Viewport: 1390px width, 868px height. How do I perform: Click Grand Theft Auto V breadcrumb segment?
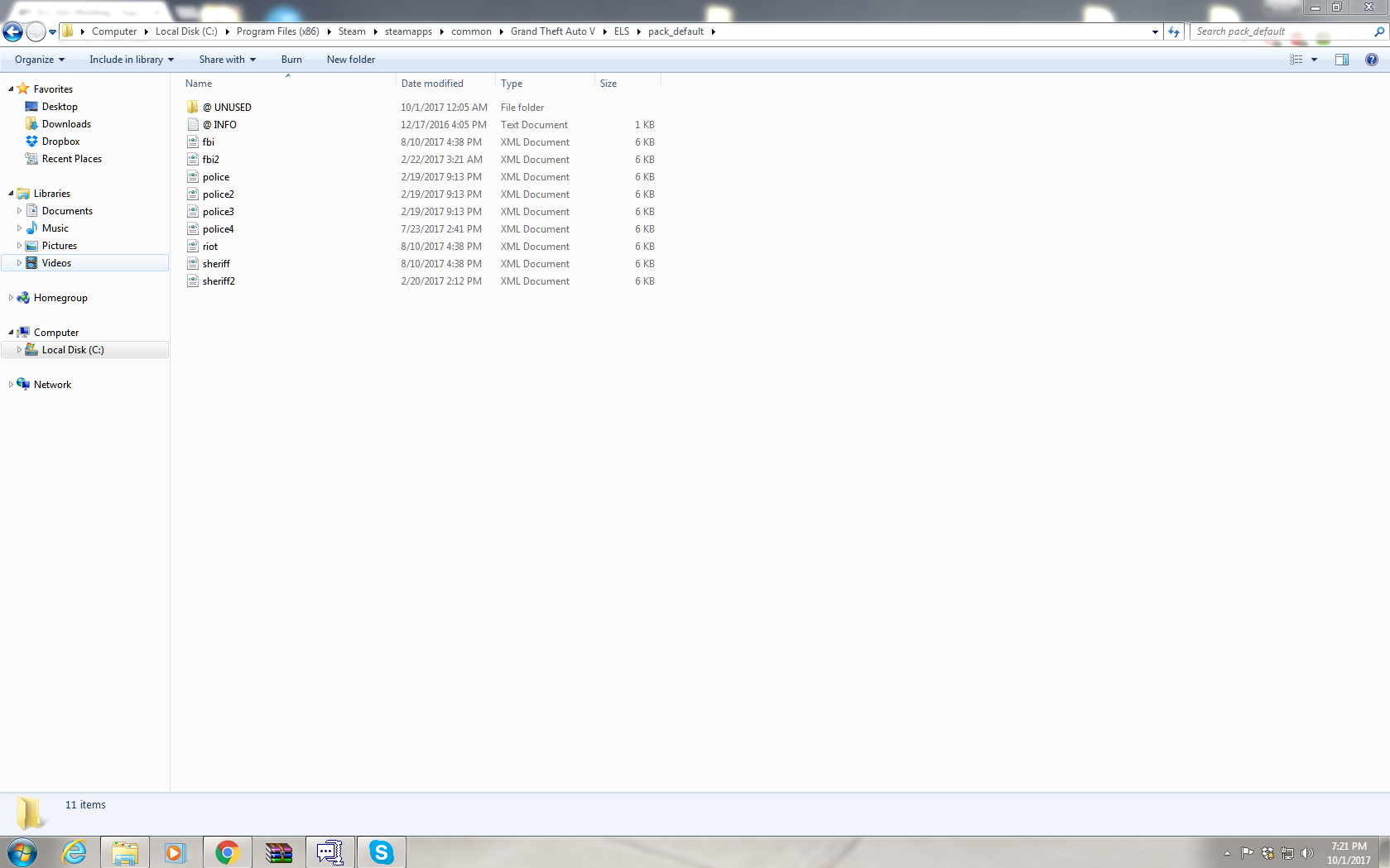(553, 31)
